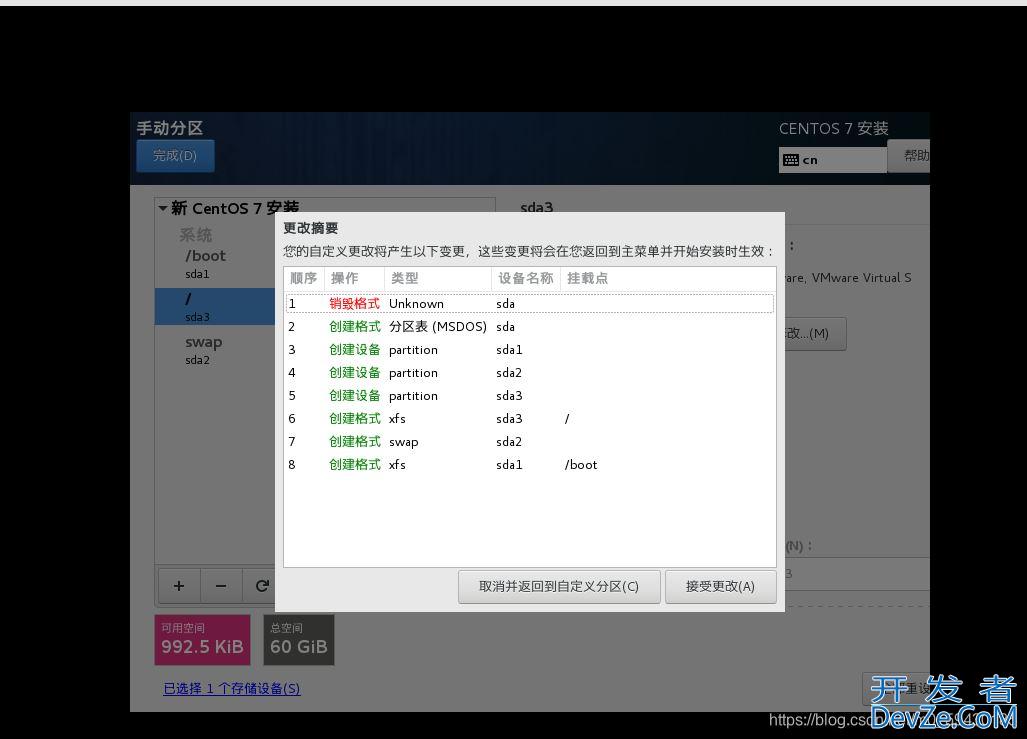Click the 挂载点 column header
1027x739 pixels.
pos(668,278)
